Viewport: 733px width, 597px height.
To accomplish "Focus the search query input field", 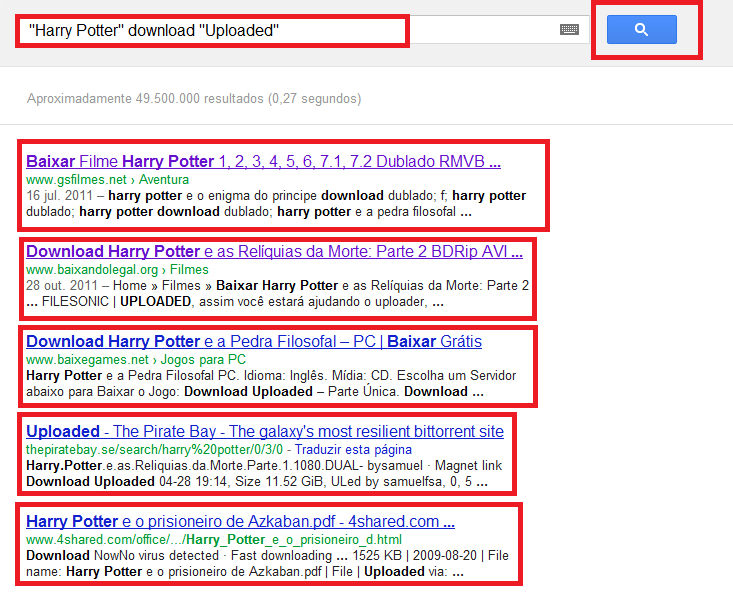I will [303, 30].
